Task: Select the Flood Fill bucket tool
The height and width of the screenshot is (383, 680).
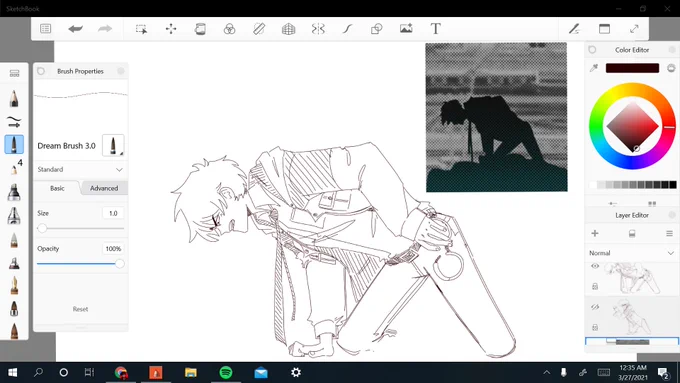Action: coord(200,29)
